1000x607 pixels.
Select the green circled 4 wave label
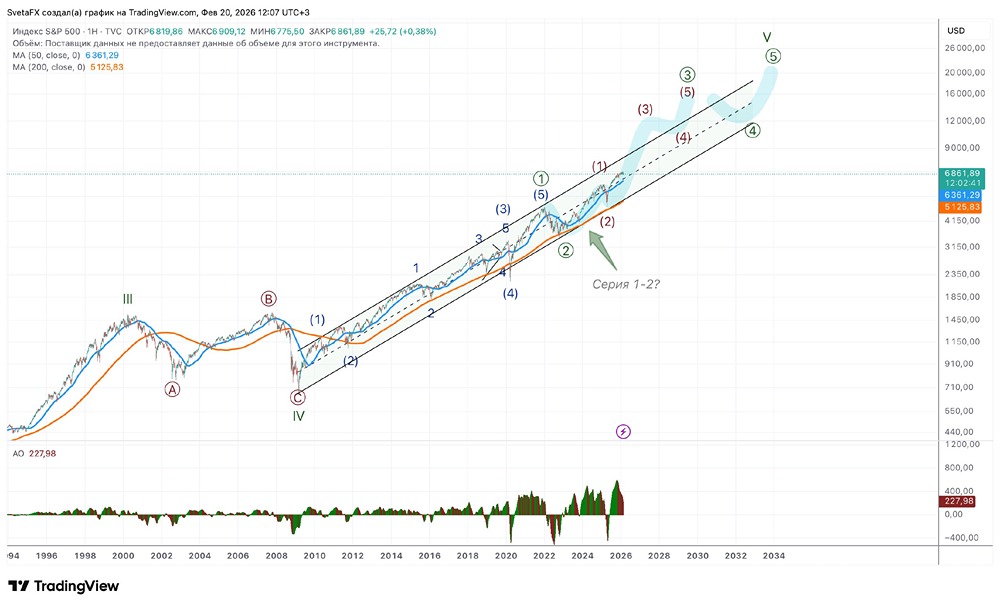(x=753, y=131)
